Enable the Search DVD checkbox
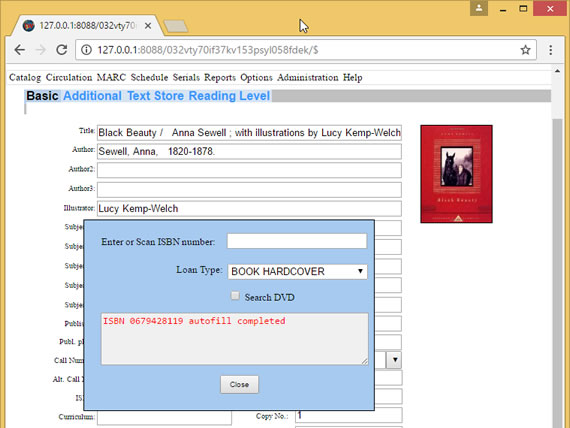570x428 pixels. point(235,296)
